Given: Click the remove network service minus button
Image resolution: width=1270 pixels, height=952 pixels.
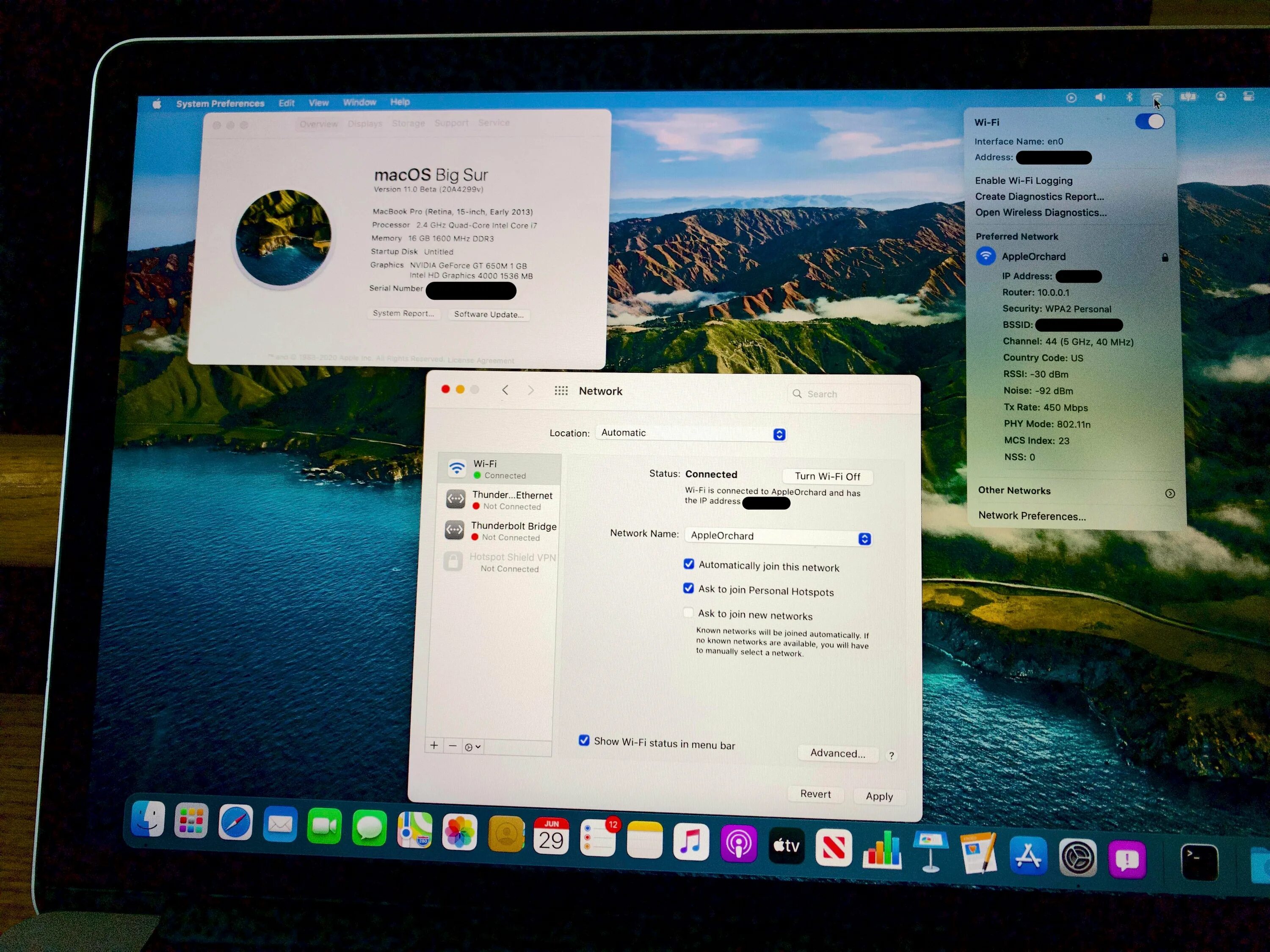Looking at the screenshot, I should (453, 746).
